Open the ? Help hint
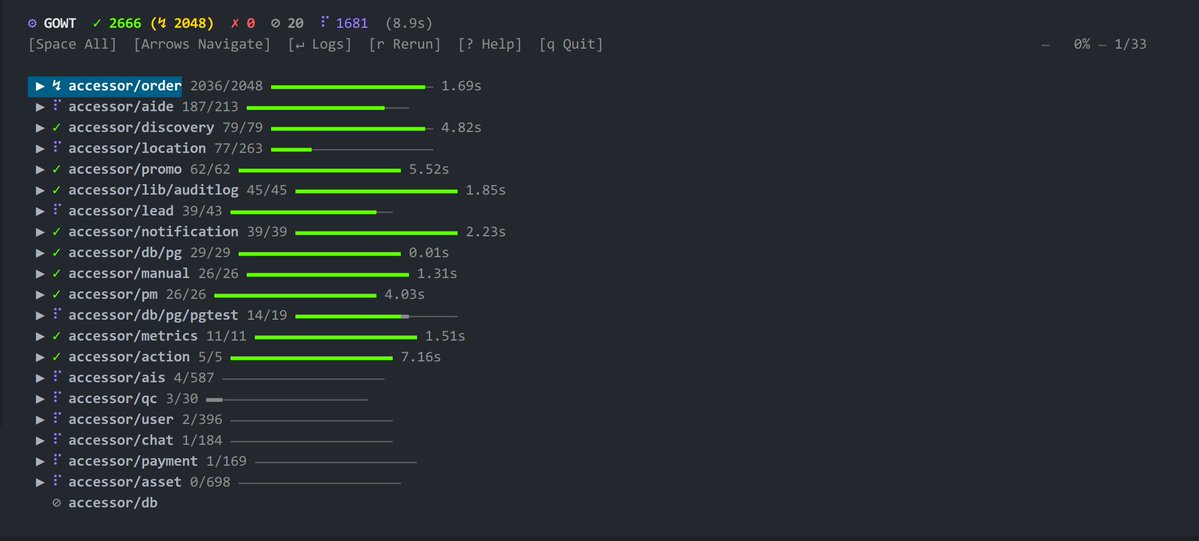Image resolution: width=1199 pixels, height=541 pixels. point(490,44)
